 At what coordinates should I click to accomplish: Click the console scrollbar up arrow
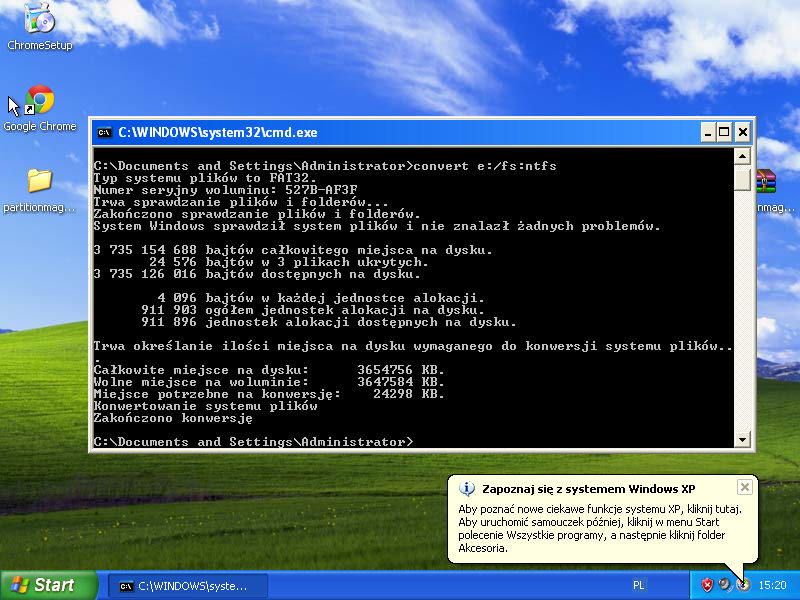[742, 156]
